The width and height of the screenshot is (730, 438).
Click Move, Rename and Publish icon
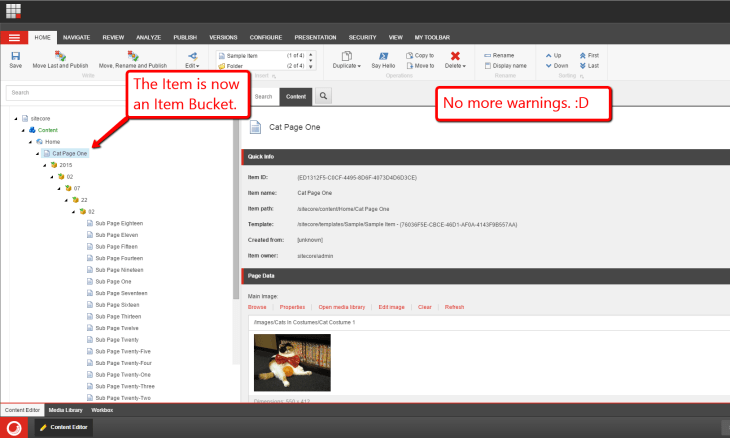click(132, 57)
